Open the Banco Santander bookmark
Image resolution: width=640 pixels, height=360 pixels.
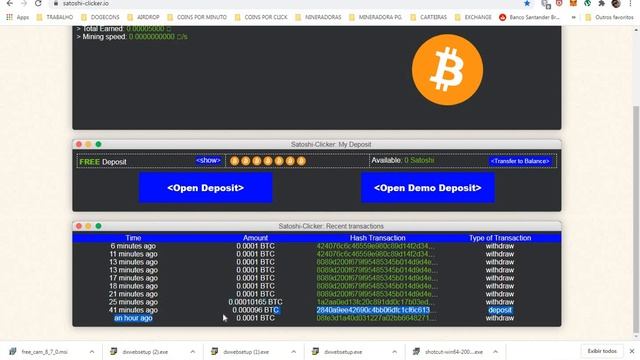pyautogui.click(x=529, y=17)
